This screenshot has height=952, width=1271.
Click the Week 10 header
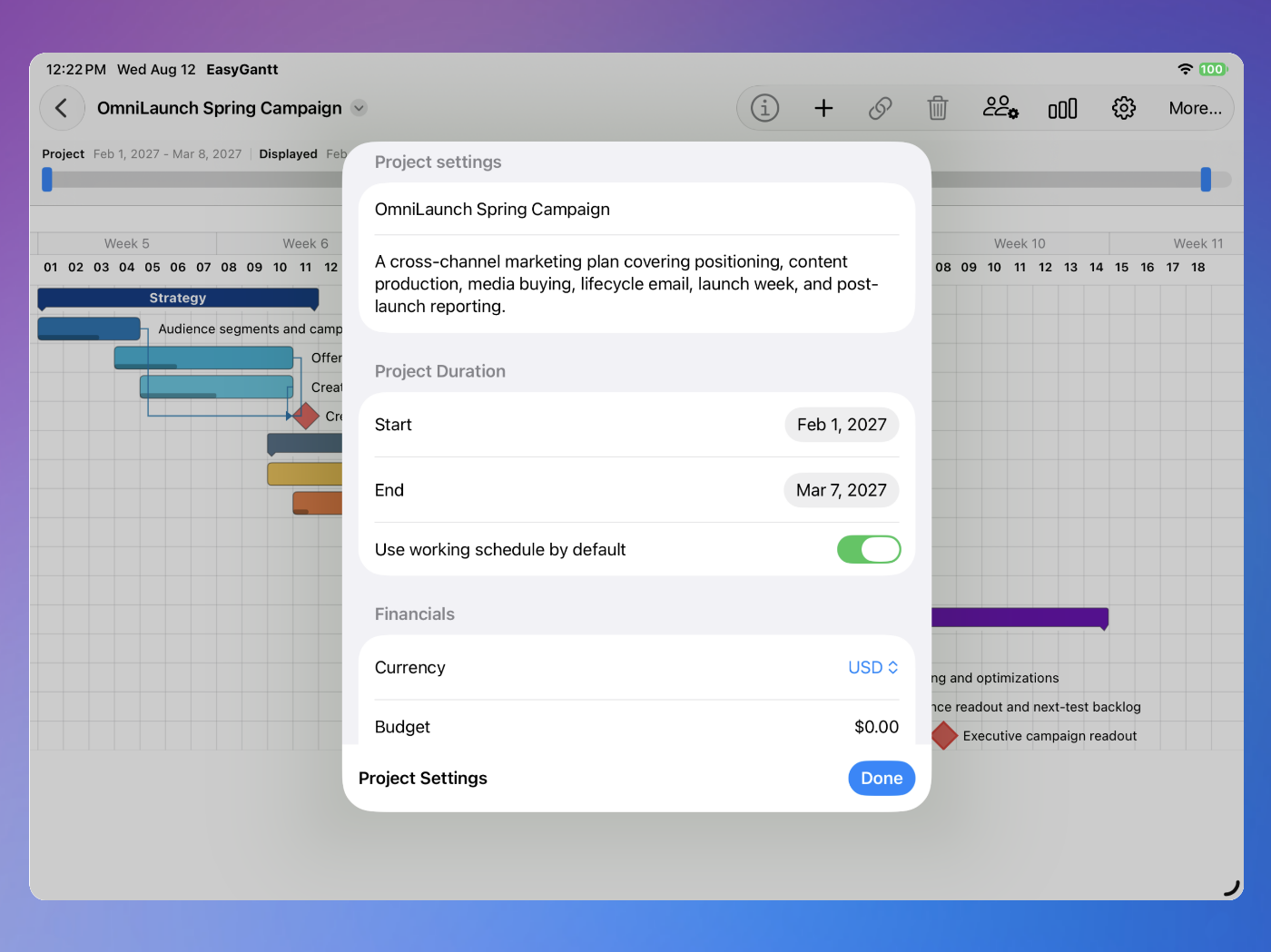click(1020, 243)
